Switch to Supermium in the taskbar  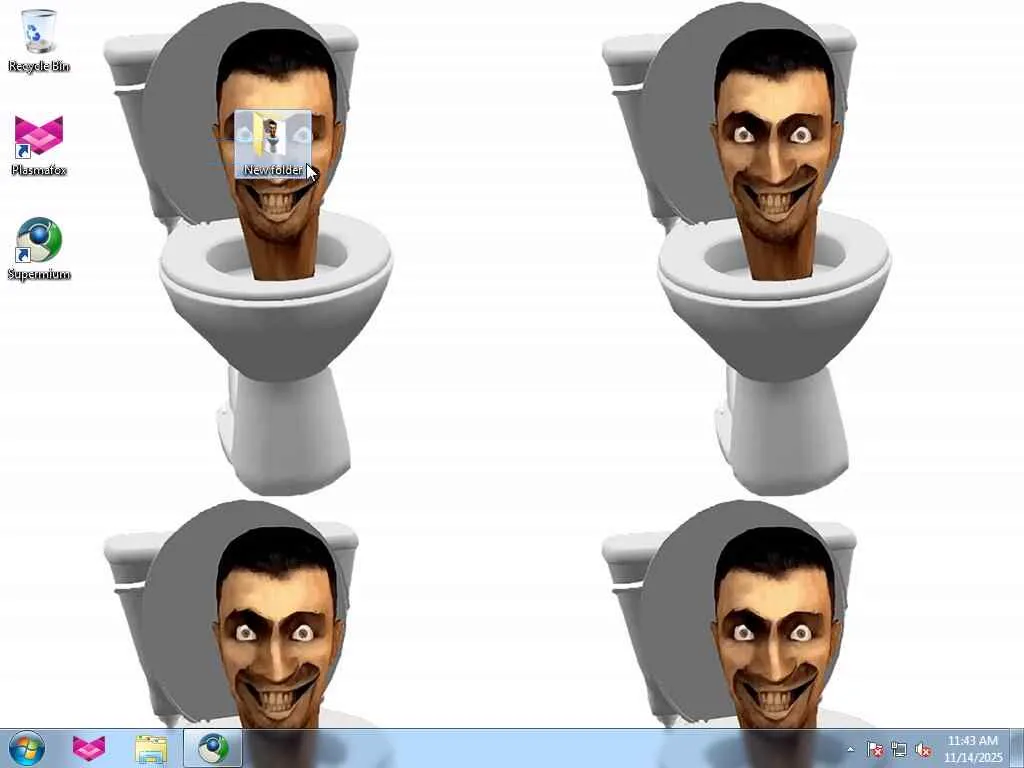coord(213,748)
